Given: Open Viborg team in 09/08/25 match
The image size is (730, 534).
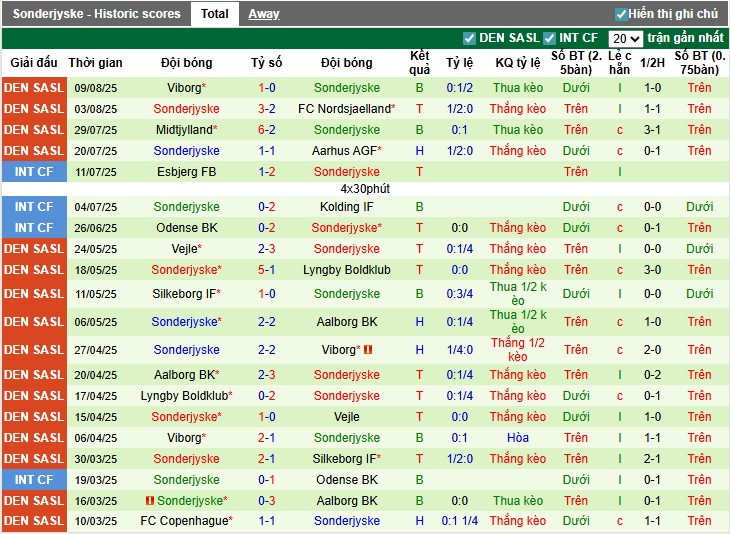Looking at the screenshot, I should [x=186, y=88].
